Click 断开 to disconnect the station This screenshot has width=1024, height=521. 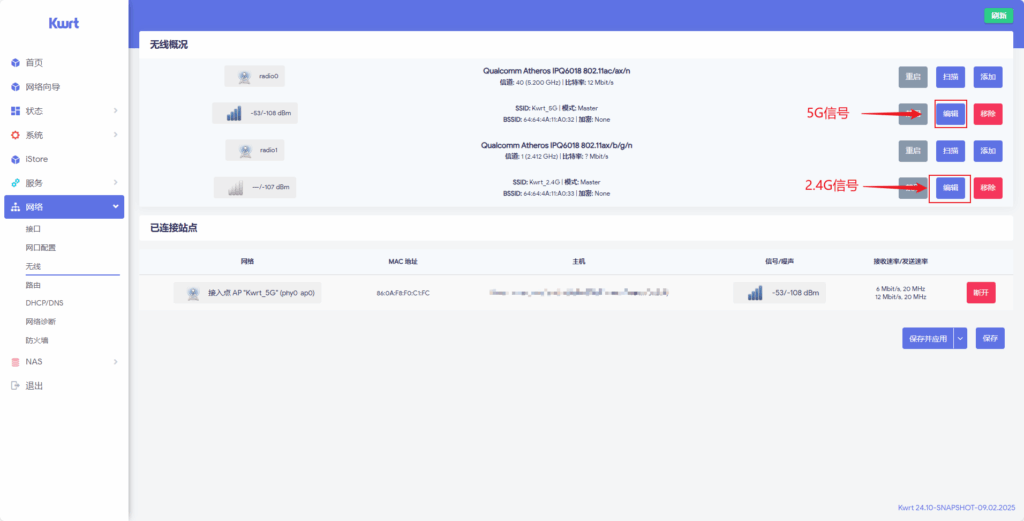click(x=981, y=293)
